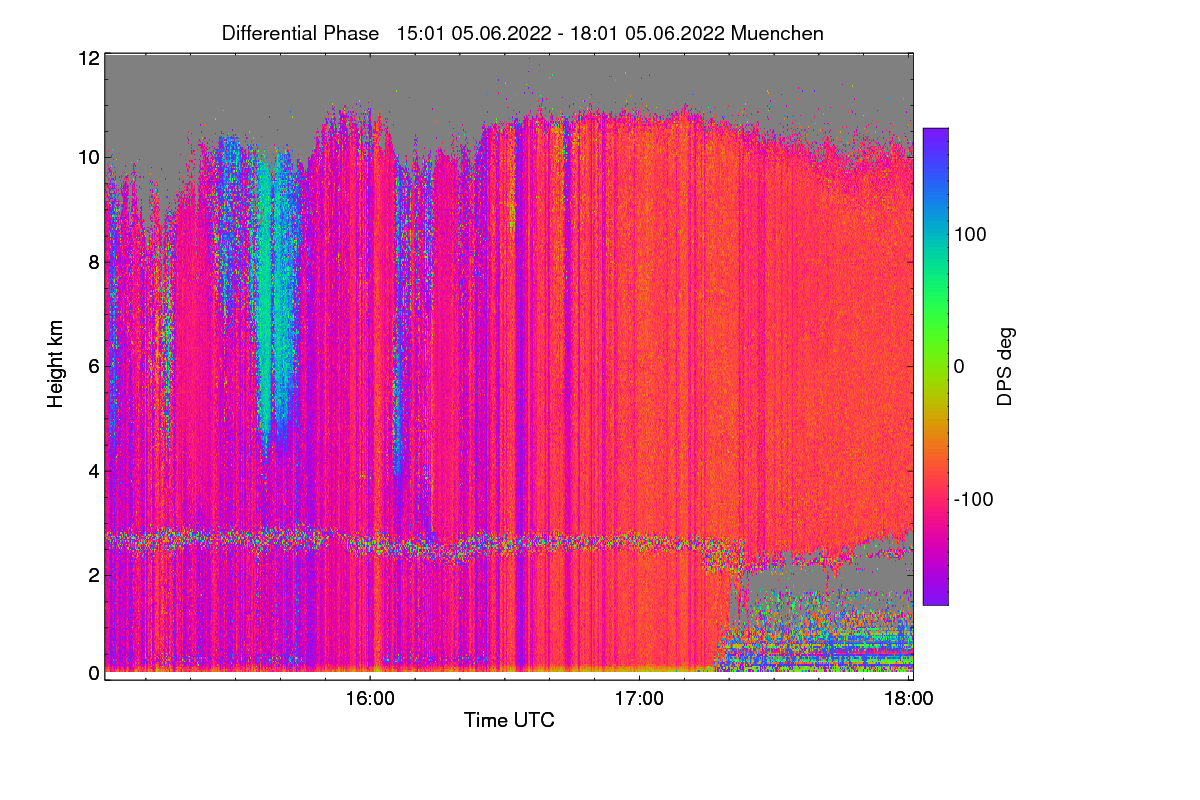
Task: Click the colorbar -100 value label
Action: [x=973, y=499]
